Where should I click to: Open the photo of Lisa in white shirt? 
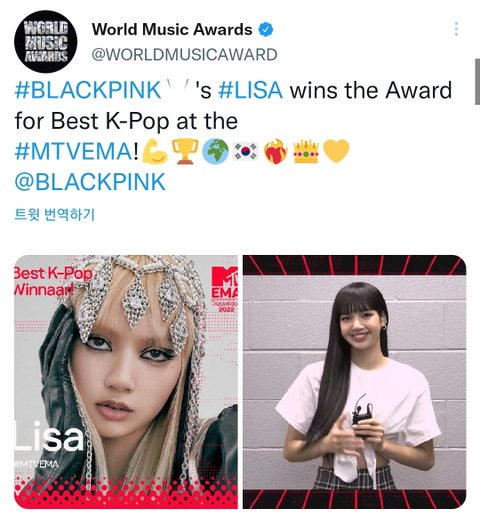pos(354,382)
